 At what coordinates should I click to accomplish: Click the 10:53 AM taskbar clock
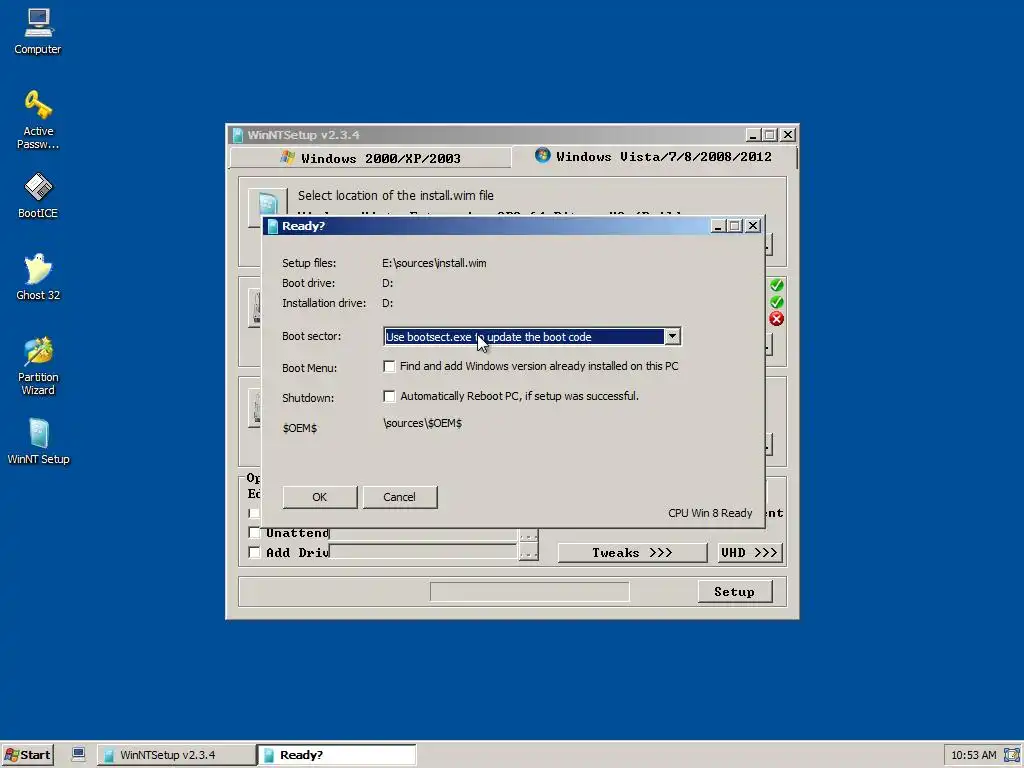(x=974, y=755)
